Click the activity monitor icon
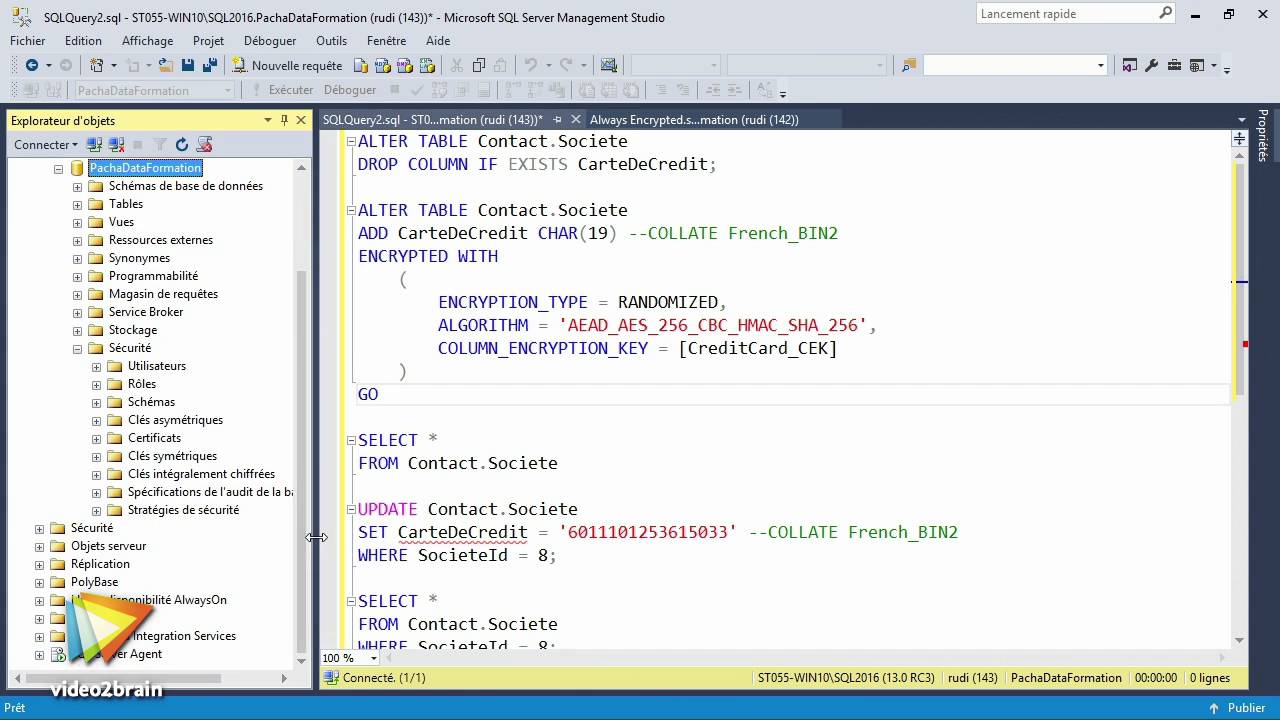This screenshot has height=720, width=1280. (609, 65)
